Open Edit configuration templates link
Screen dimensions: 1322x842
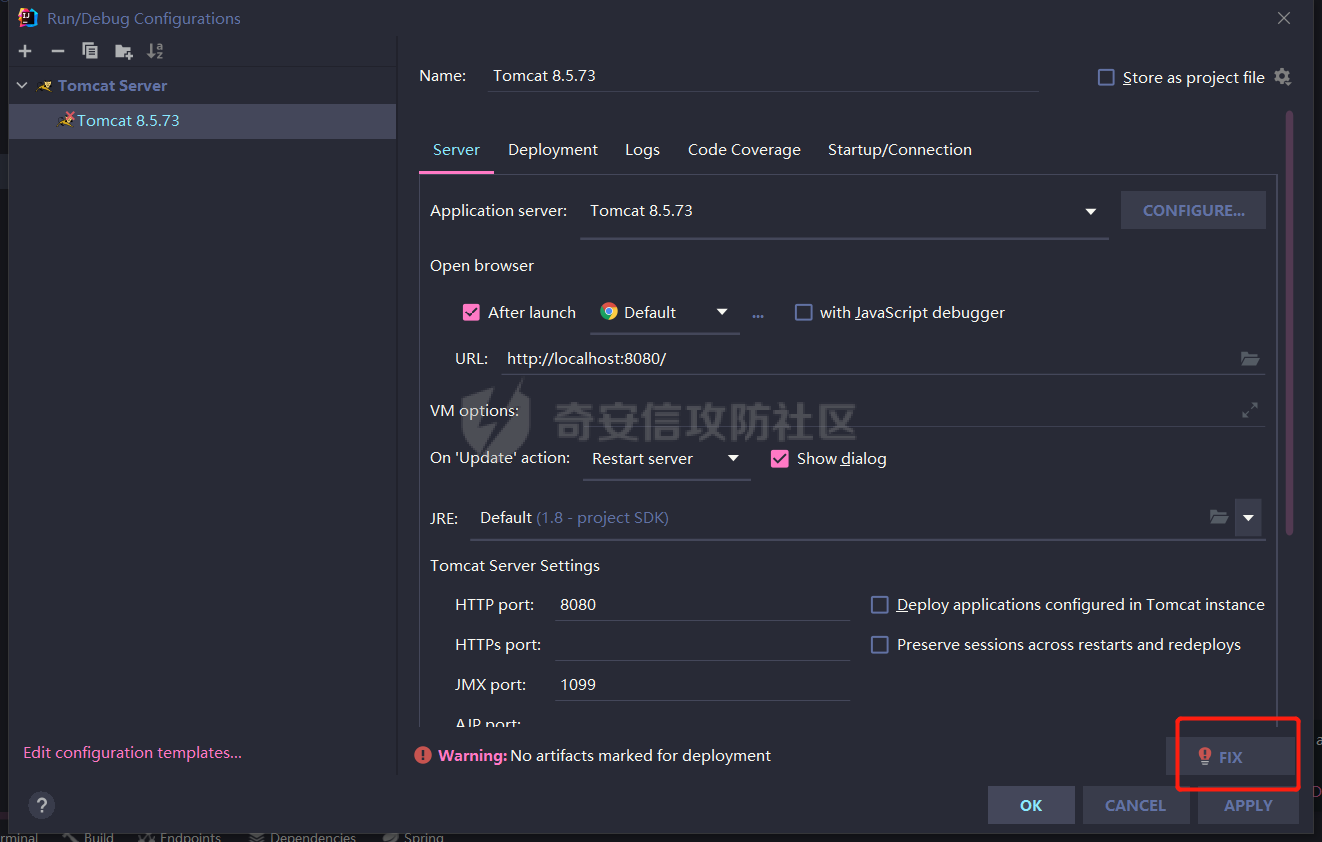pyautogui.click(x=132, y=752)
